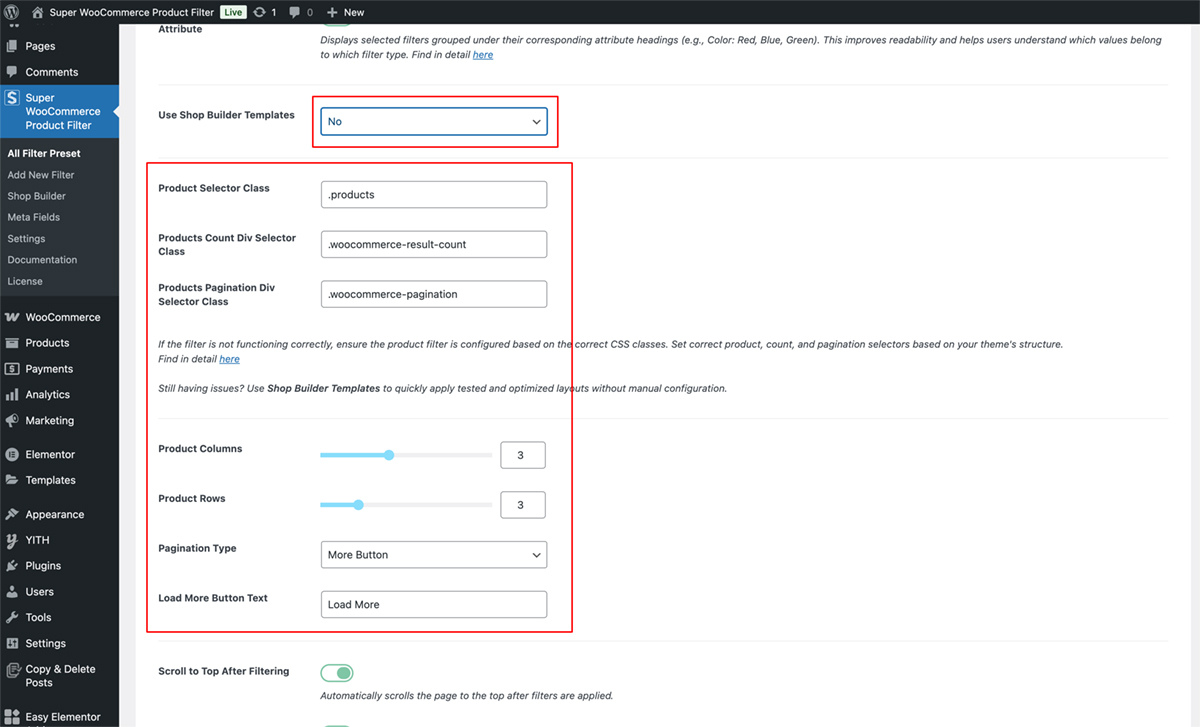
Task: Click the Product Rows slider handle
Action: point(358,505)
